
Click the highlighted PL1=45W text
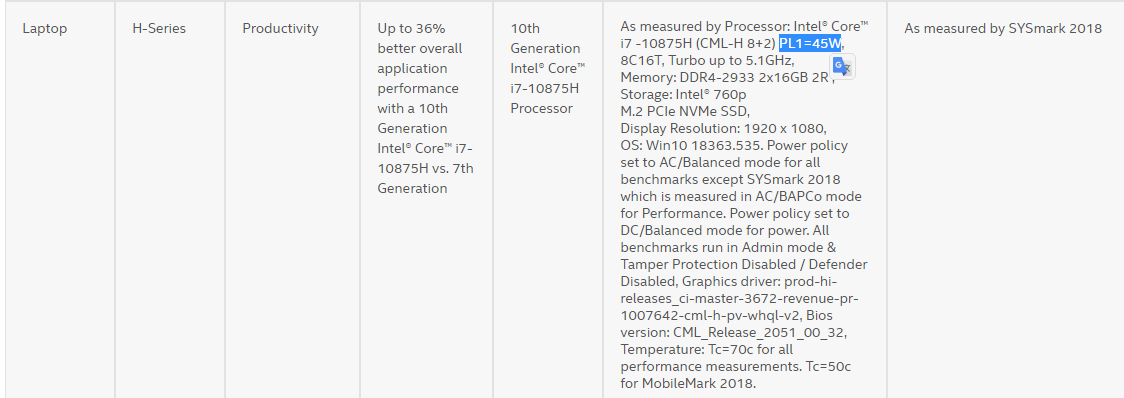[811, 44]
